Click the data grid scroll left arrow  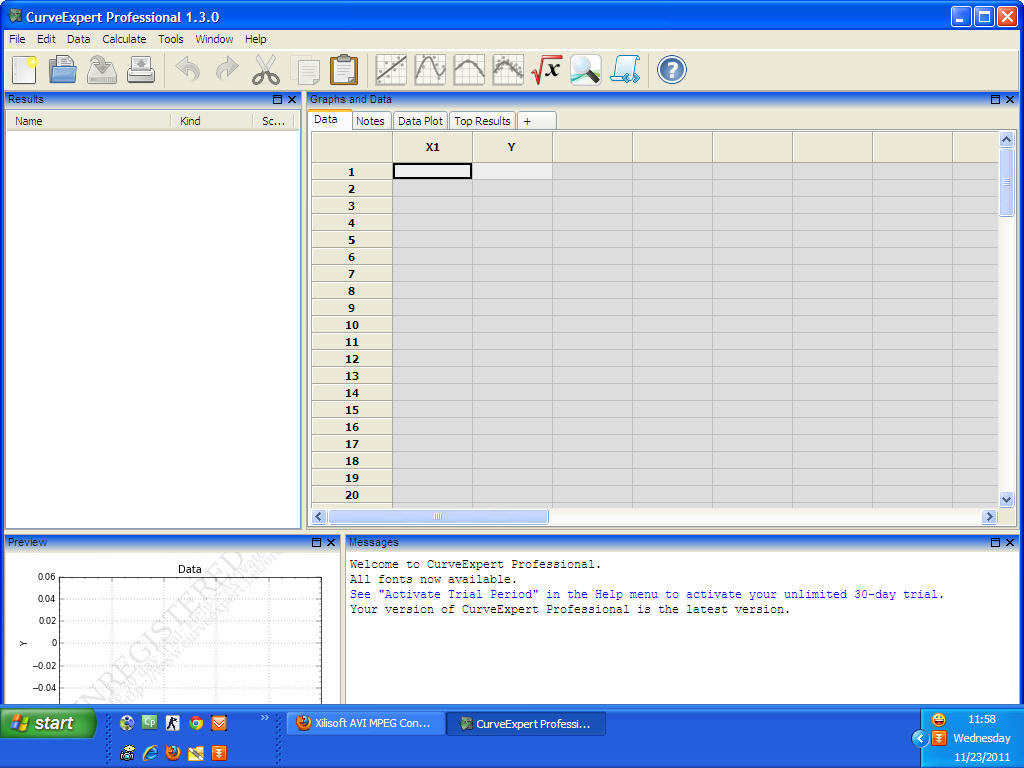point(319,517)
